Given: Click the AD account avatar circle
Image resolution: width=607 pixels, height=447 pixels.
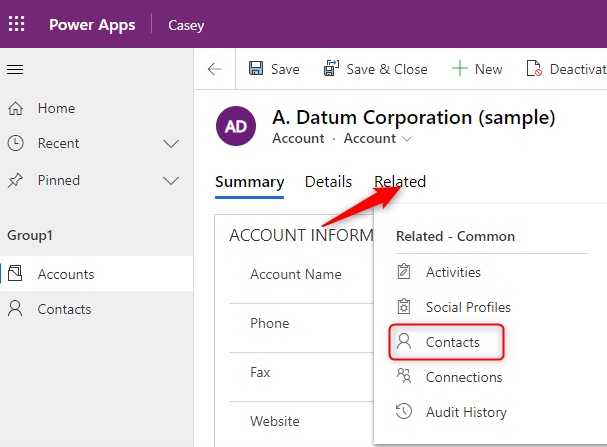Looking at the screenshot, I should (x=237, y=126).
